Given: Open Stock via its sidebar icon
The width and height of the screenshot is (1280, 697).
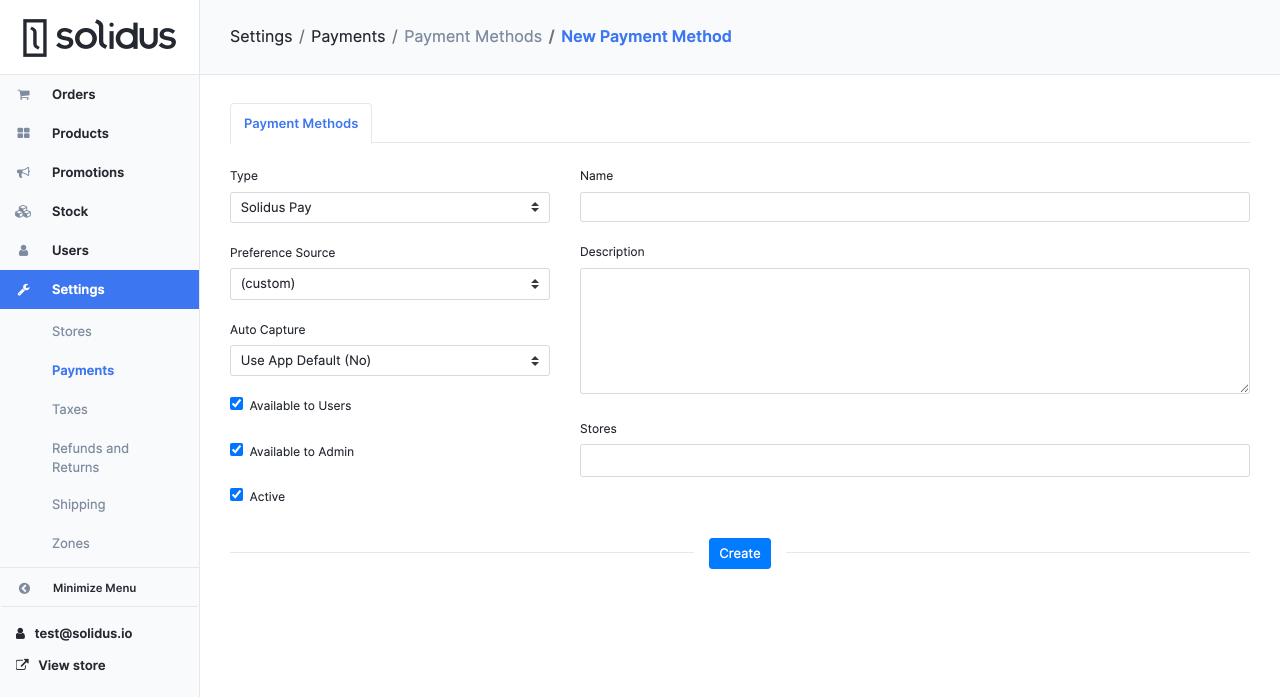Looking at the screenshot, I should (x=22, y=211).
